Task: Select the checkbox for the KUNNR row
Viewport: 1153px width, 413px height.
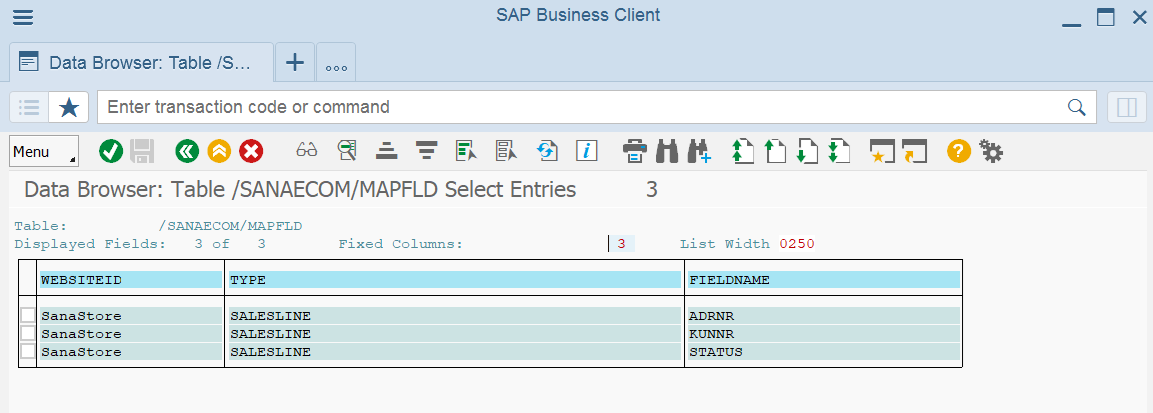Action: [x=27, y=333]
